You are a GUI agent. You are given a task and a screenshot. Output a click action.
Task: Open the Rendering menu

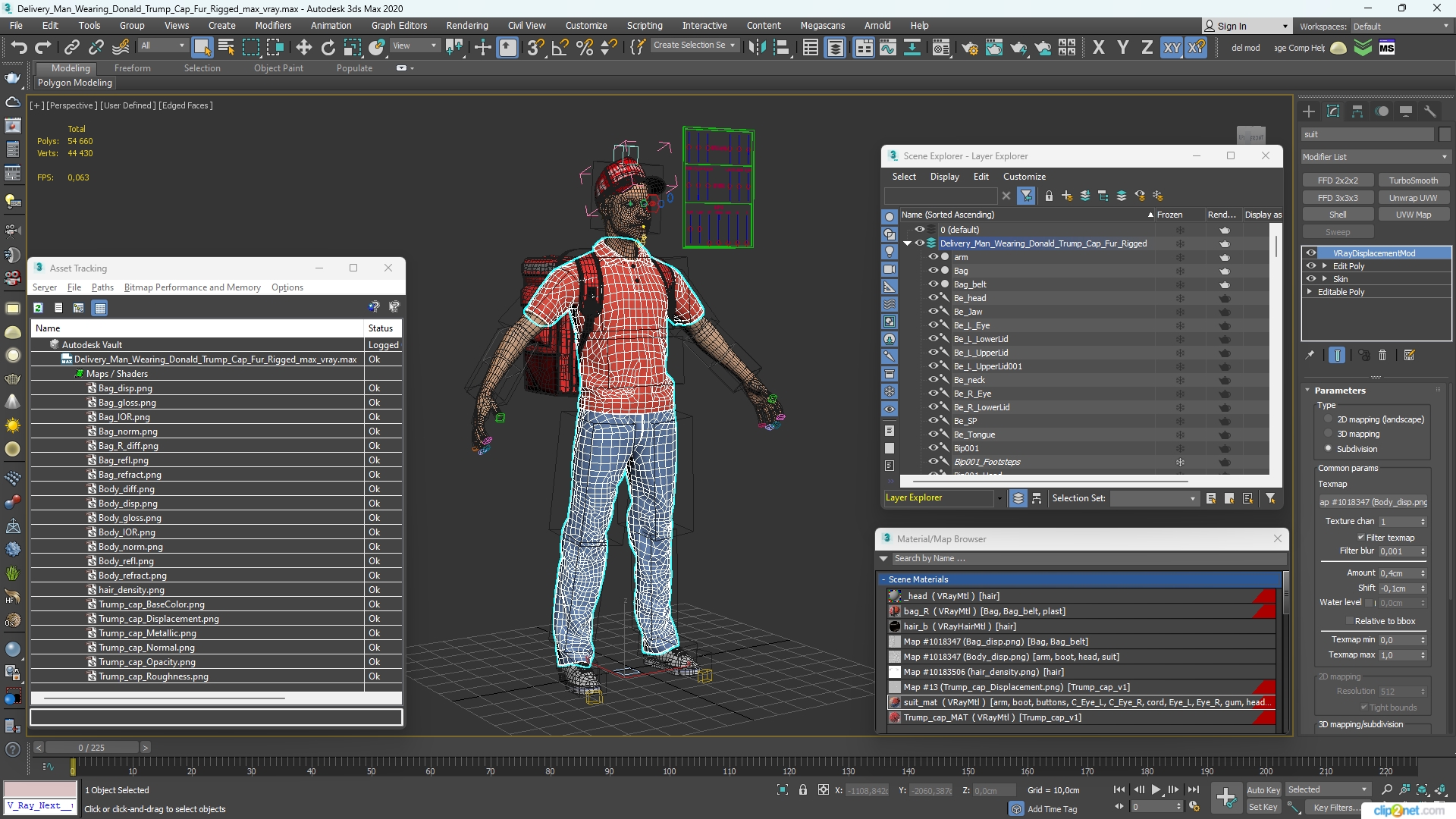point(466,25)
